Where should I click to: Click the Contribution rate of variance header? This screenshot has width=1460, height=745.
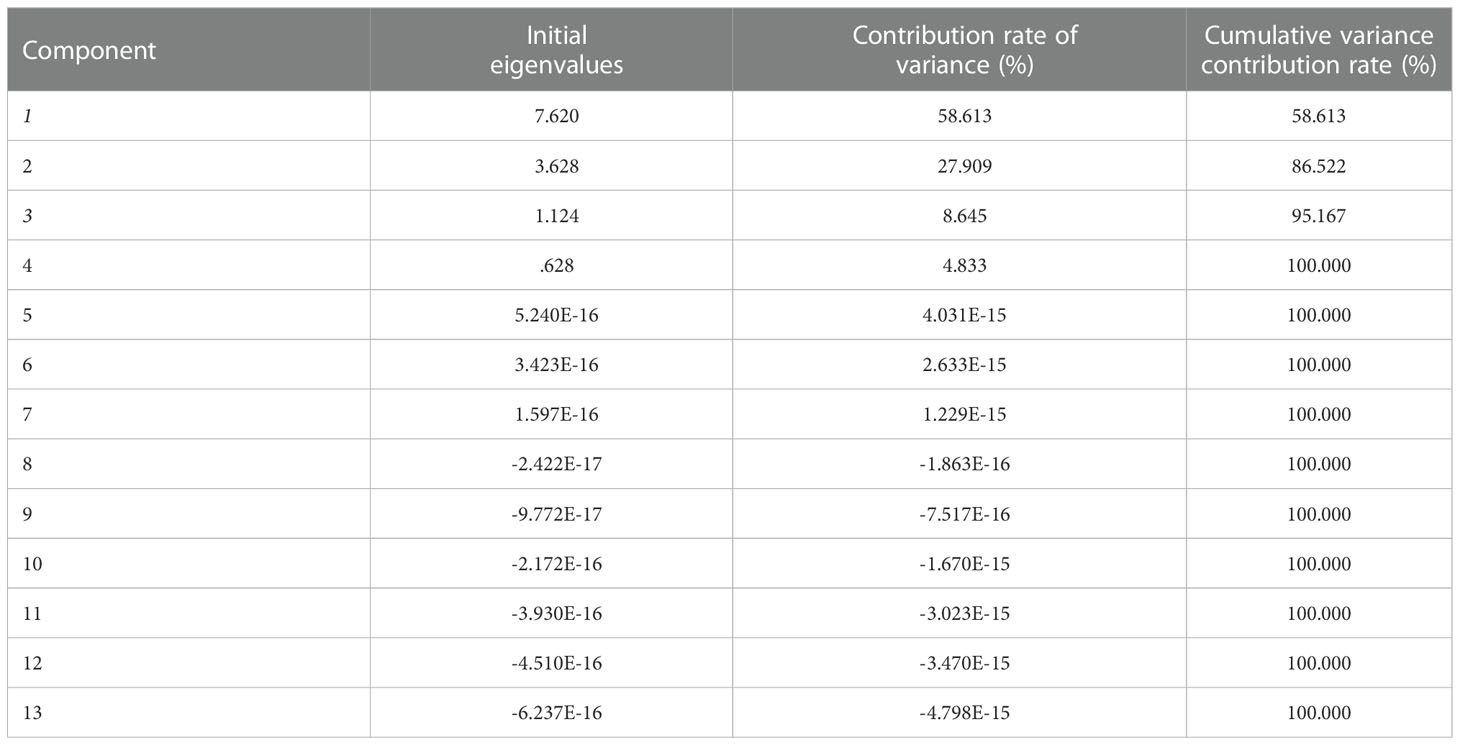(x=964, y=50)
